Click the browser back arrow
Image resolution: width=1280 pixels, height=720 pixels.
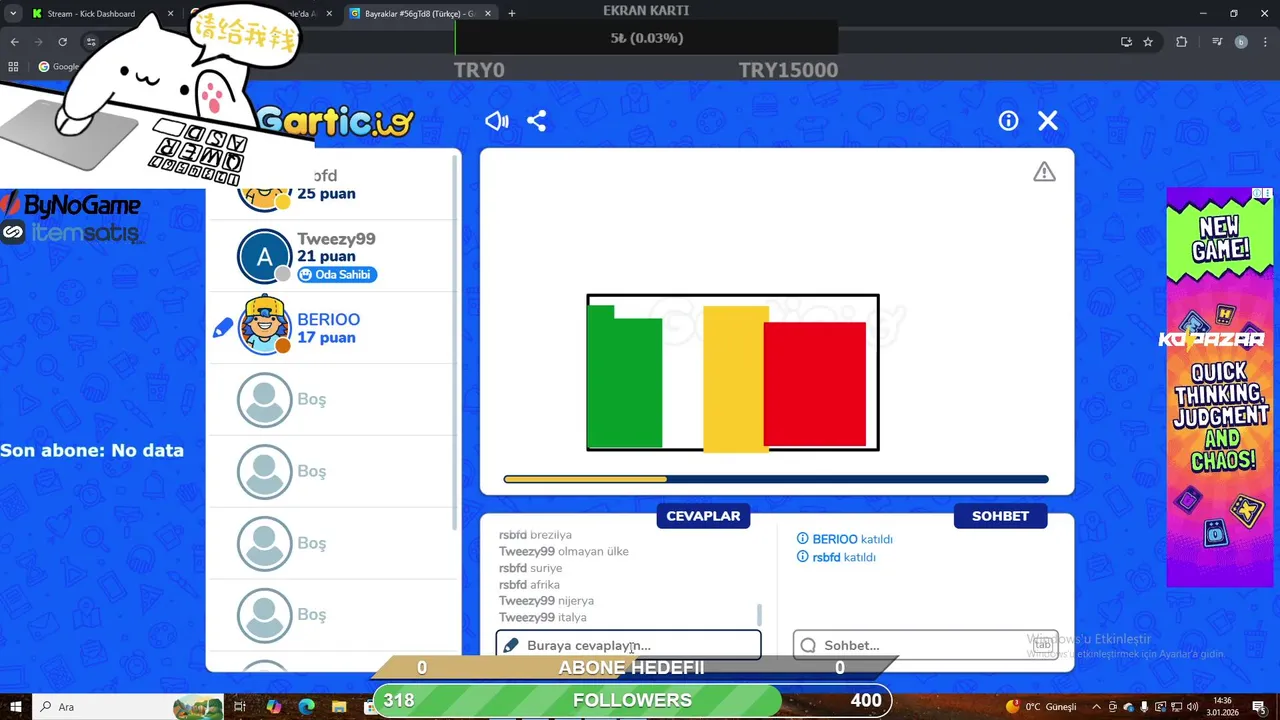(14, 42)
